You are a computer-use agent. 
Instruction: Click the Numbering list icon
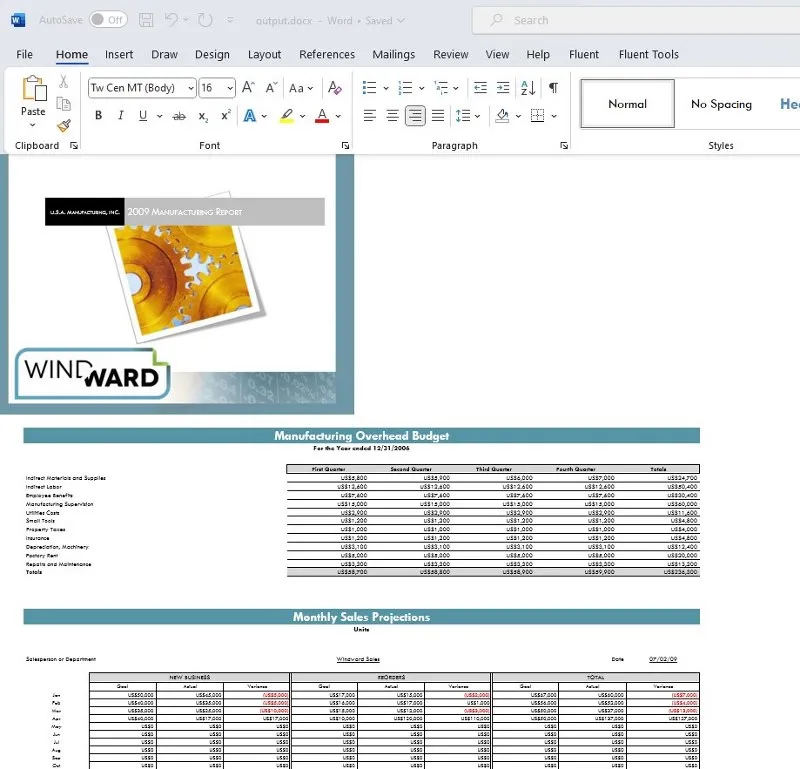coord(406,88)
